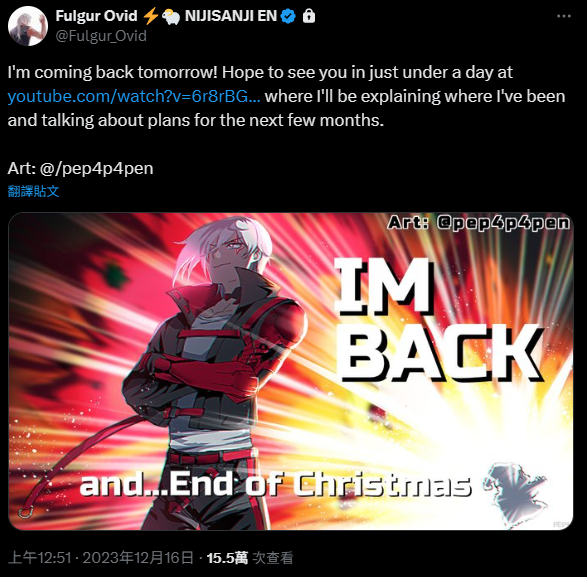Screen dimensions: 587x577
Task: Click 翻譯貼文 to translate the post
Action: (33, 191)
